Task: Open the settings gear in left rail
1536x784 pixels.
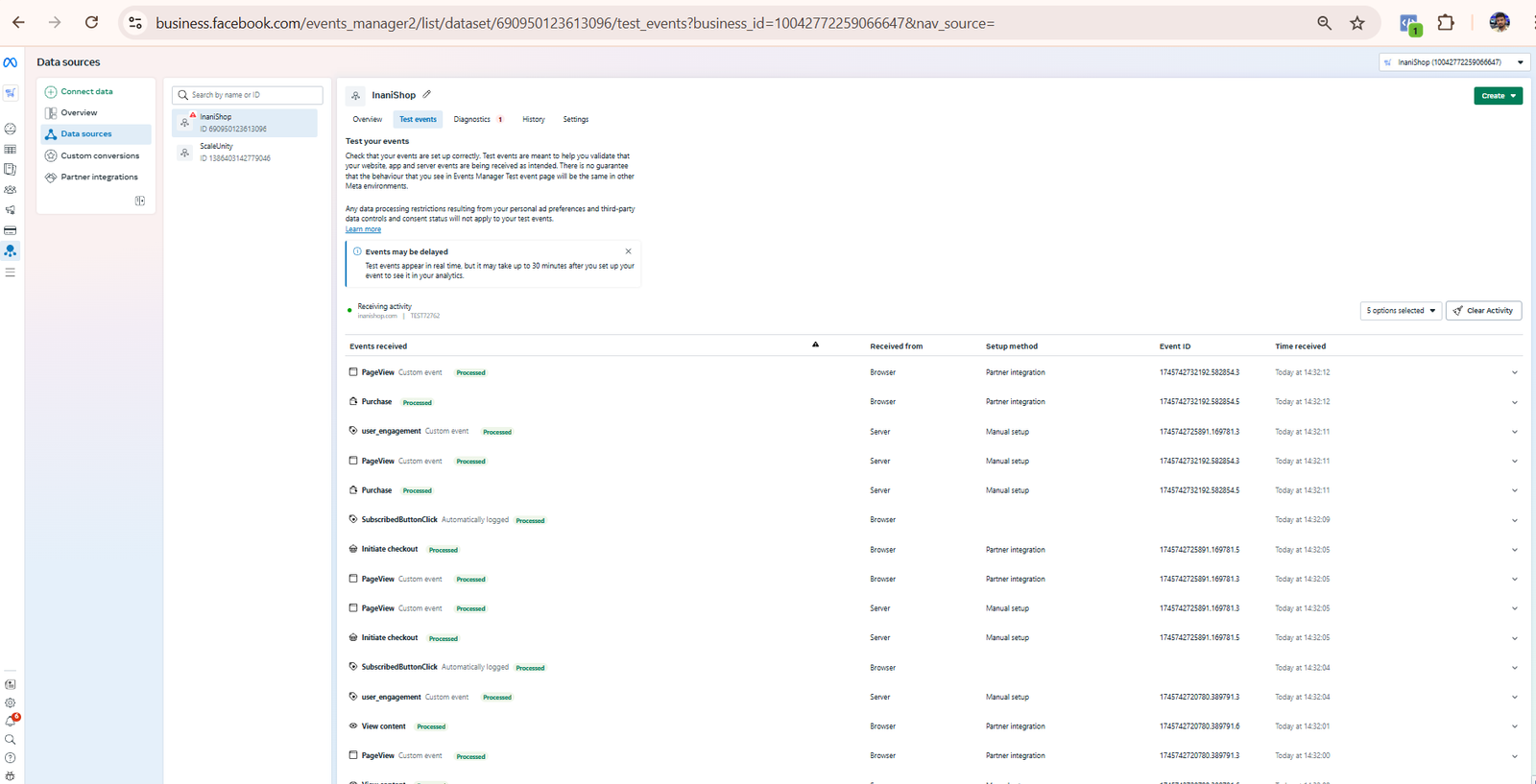Action: 10,702
